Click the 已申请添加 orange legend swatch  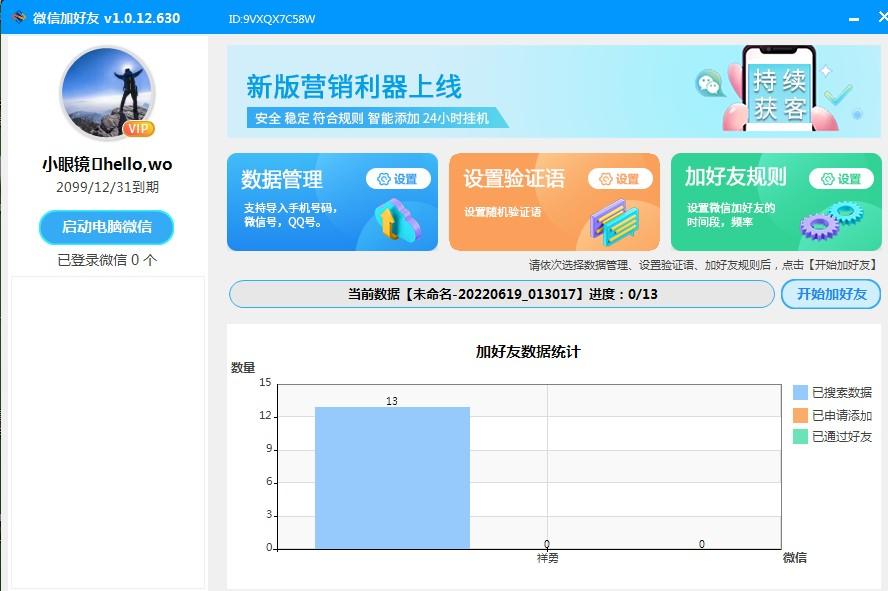click(800, 415)
